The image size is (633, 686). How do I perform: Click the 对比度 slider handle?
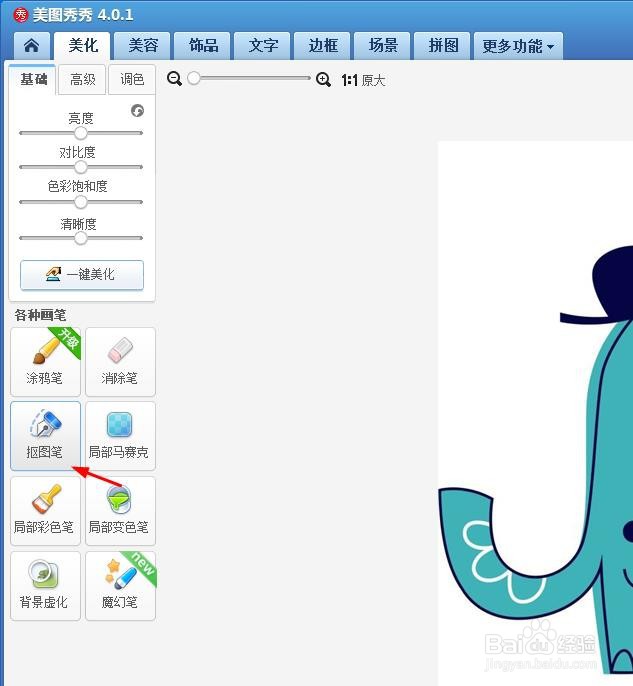coord(80,167)
